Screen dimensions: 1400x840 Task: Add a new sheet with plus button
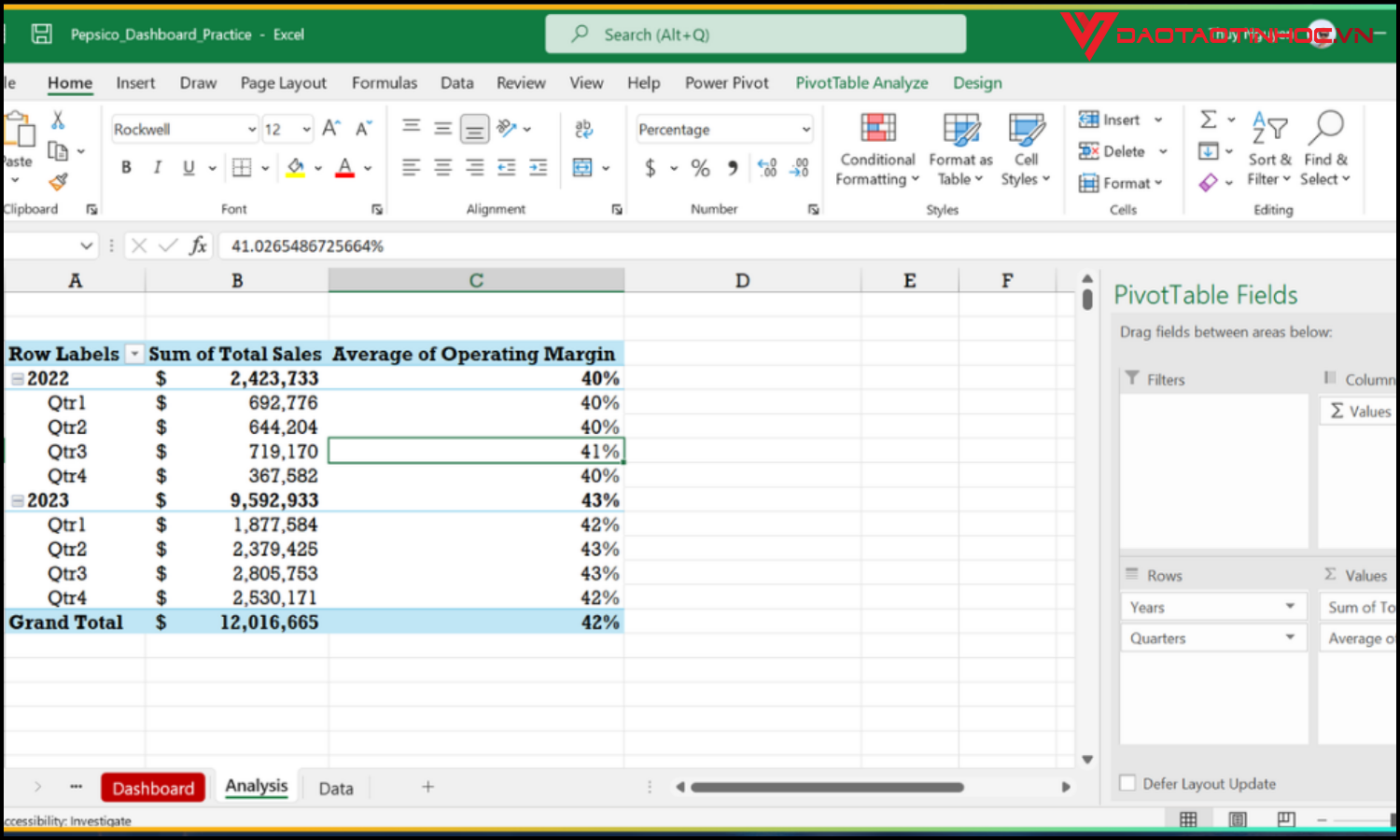click(427, 787)
